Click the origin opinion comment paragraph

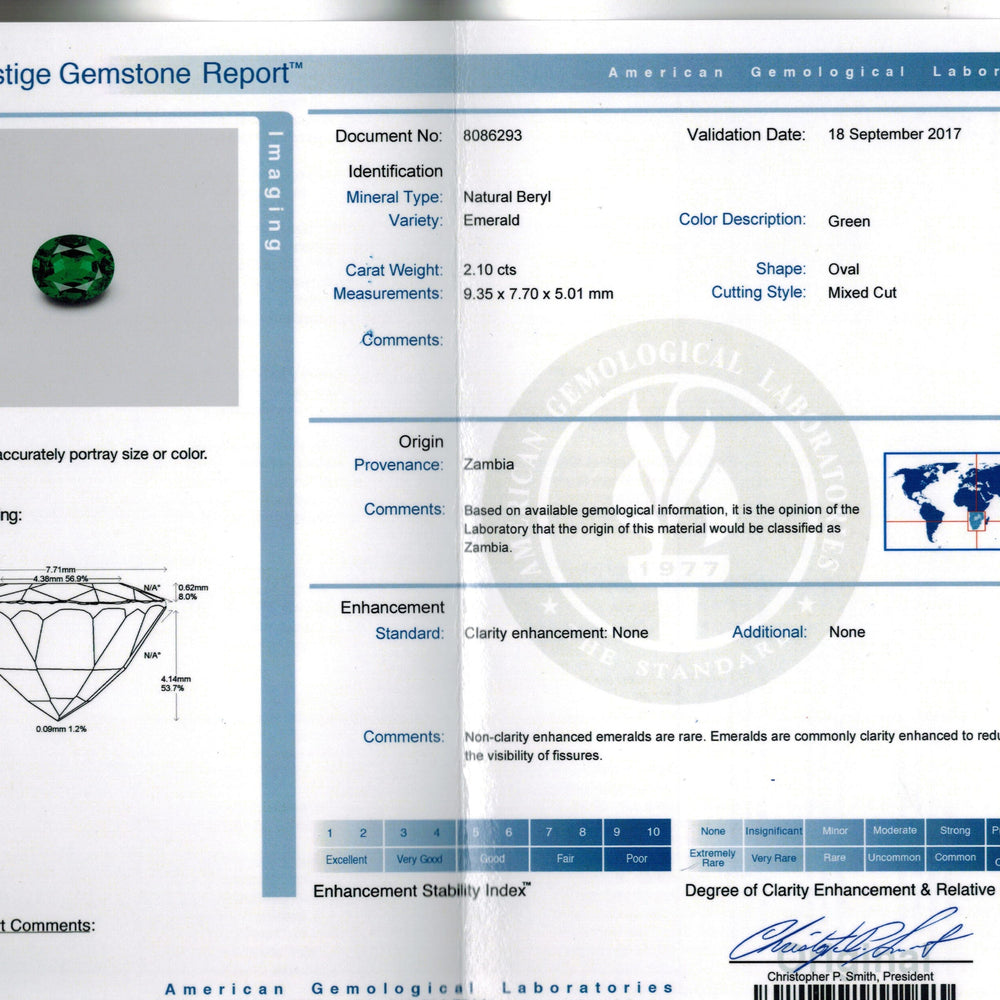(661, 529)
